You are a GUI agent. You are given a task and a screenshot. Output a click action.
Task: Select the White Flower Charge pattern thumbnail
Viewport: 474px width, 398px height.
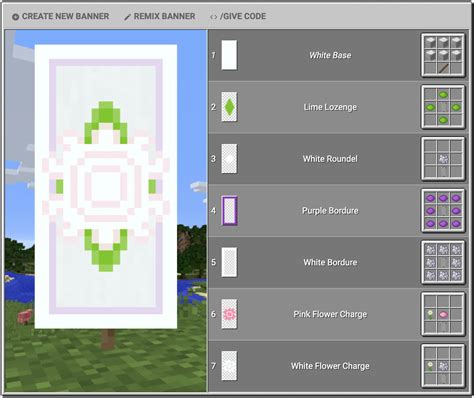click(x=229, y=366)
